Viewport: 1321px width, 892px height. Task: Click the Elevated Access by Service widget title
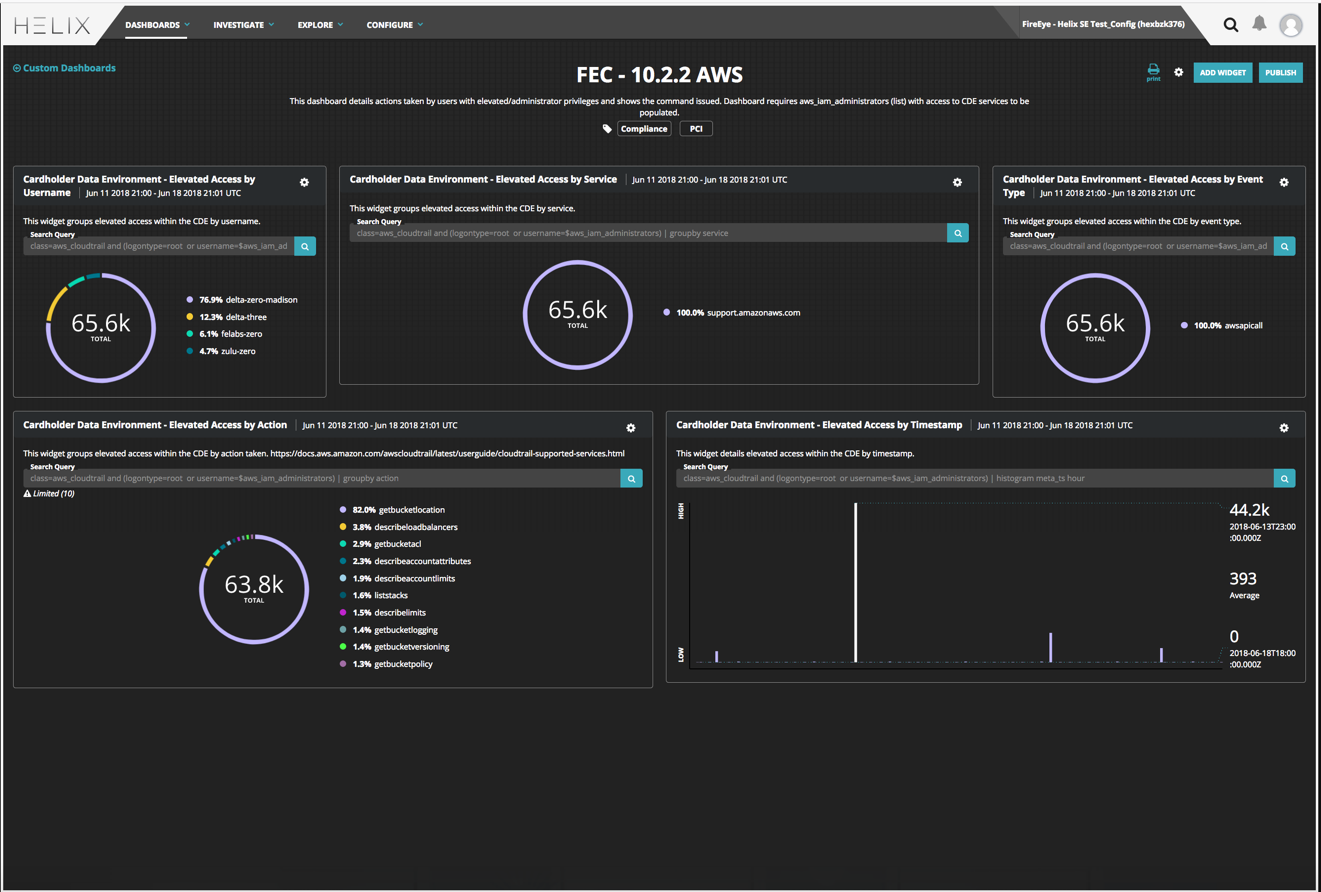(x=483, y=180)
